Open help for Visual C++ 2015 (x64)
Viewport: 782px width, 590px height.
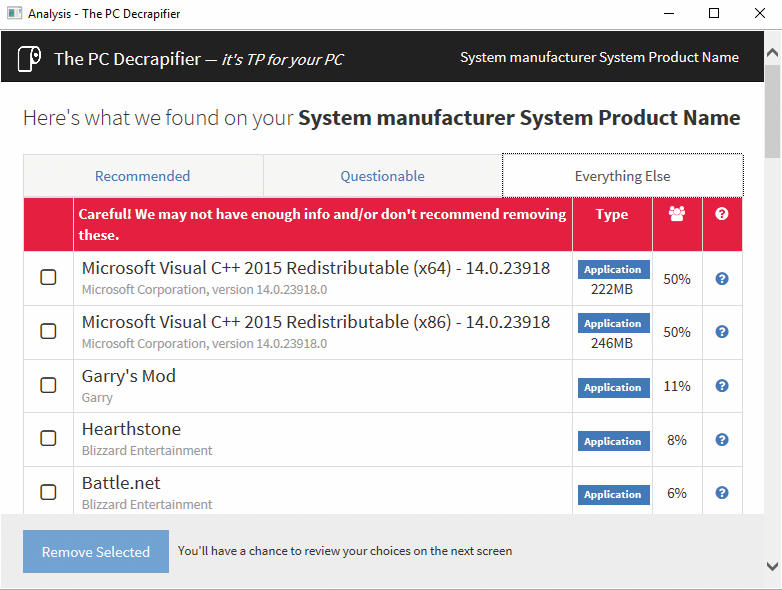[722, 278]
